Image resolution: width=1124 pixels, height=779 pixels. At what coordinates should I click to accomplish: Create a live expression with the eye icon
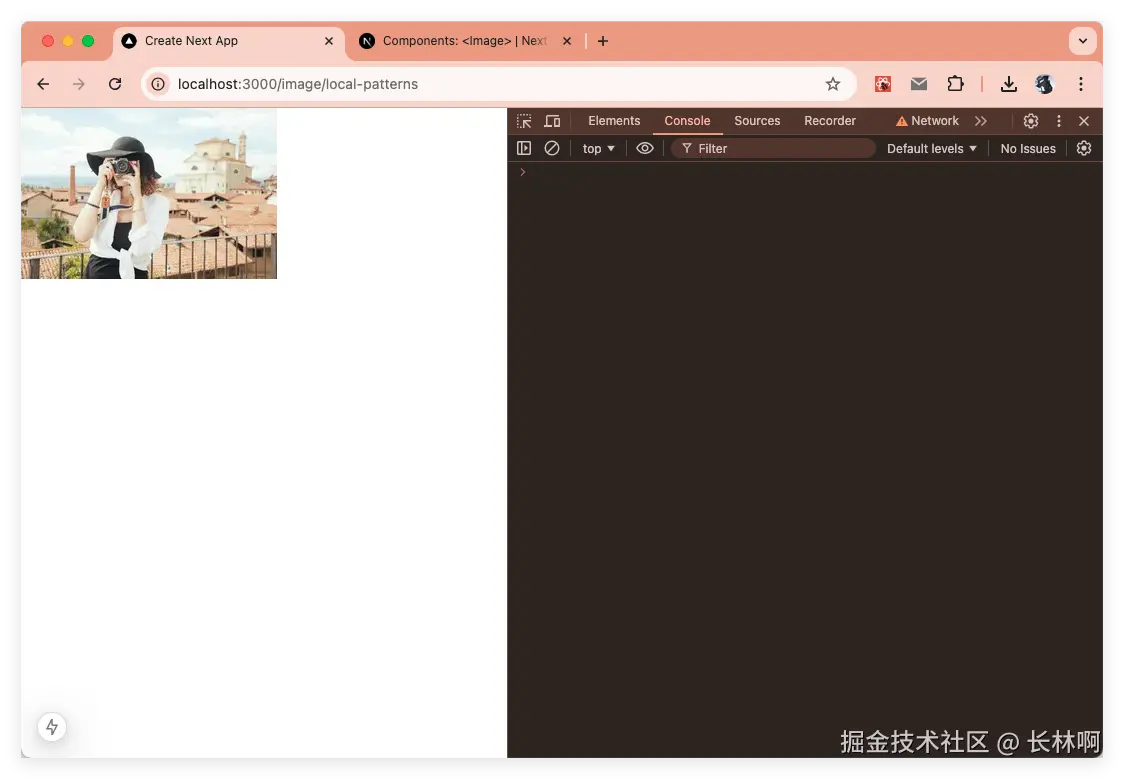click(x=644, y=148)
